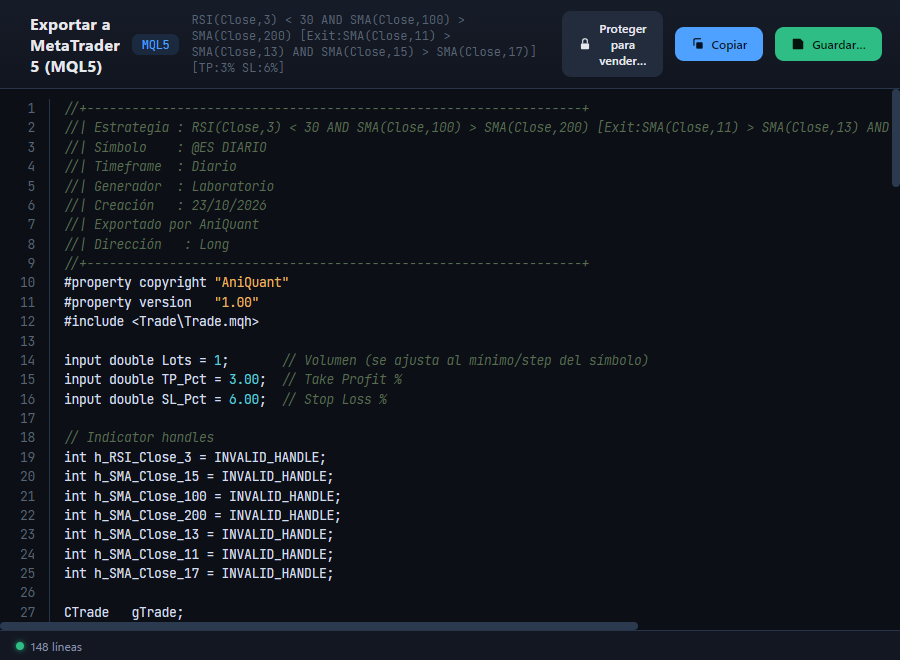Image resolution: width=900 pixels, height=660 pixels.
Task: Click the "Proteger para vender..." button
Action: [x=612, y=44]
